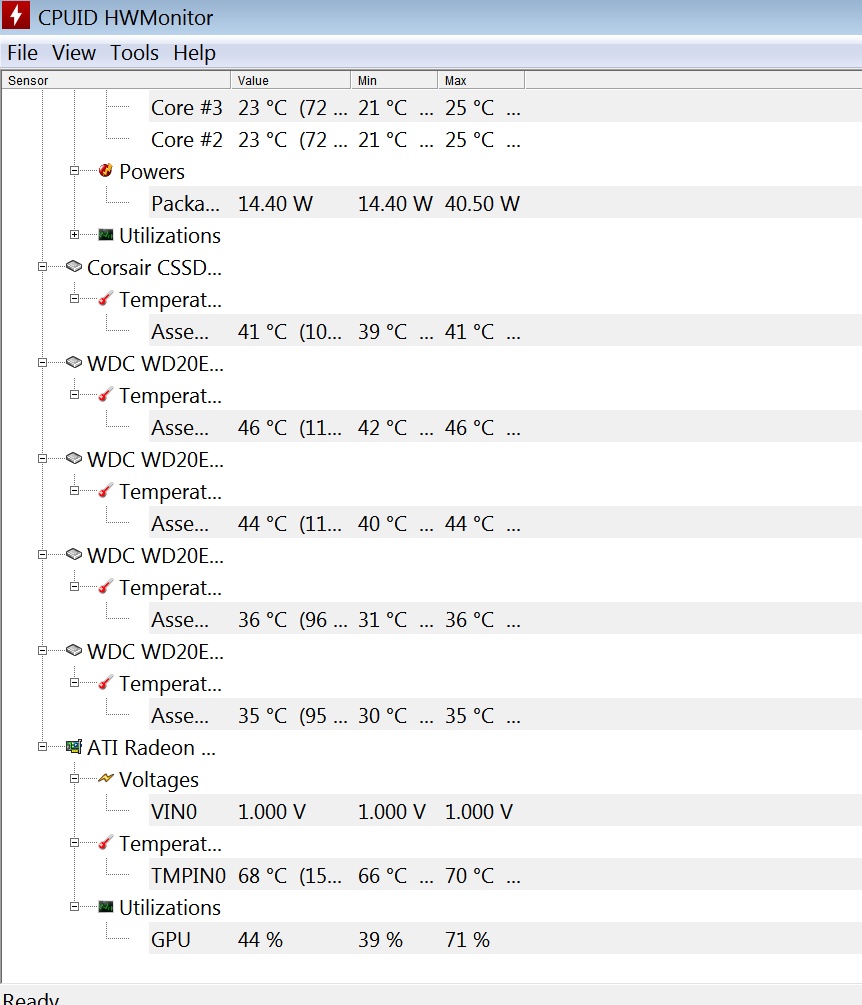Select the Powers label
Viewport: 862px width, 1005px height.
click(x=152, y=171)
